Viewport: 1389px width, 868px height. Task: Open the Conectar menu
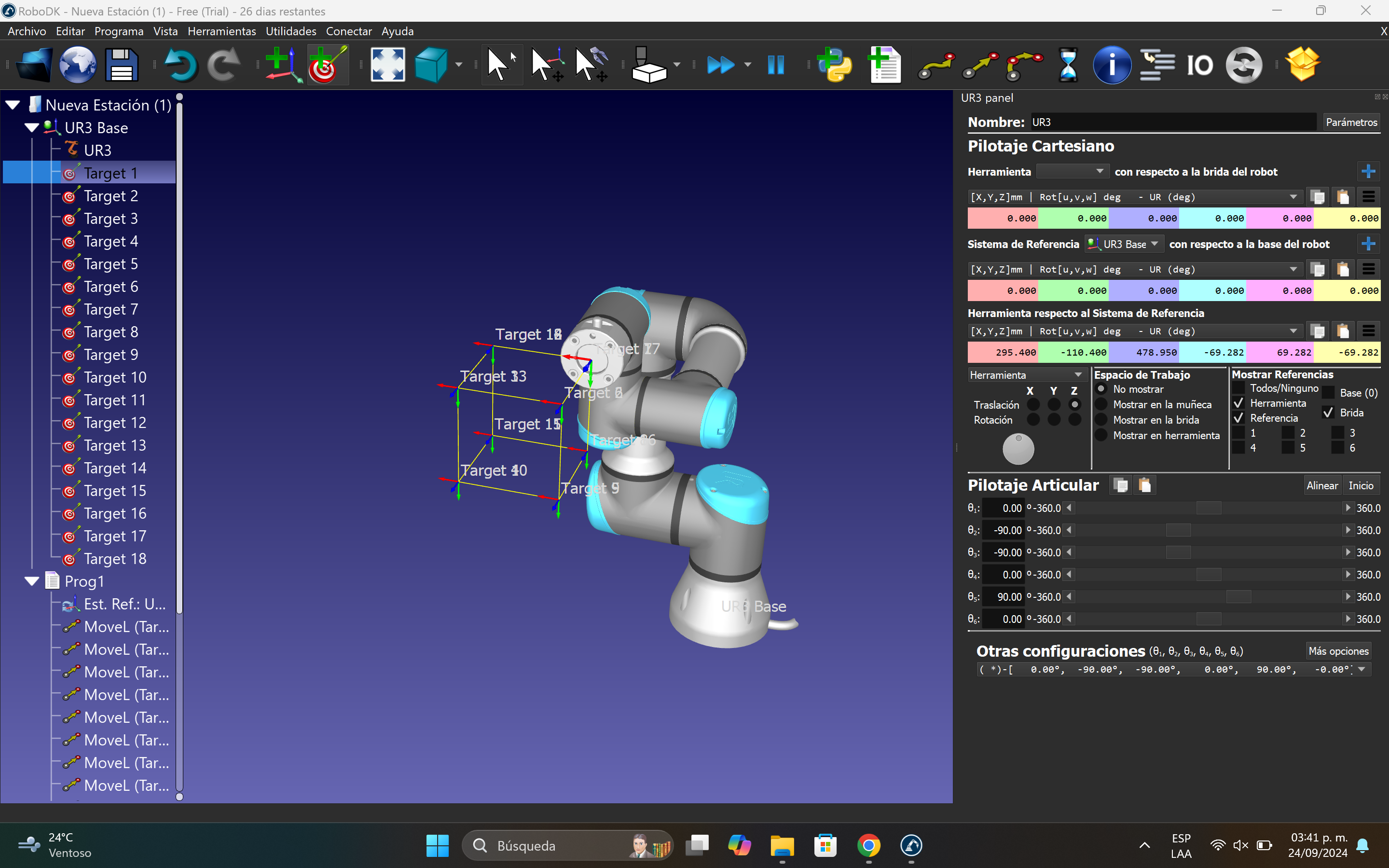pyautogui.click(x=349, y=31)
